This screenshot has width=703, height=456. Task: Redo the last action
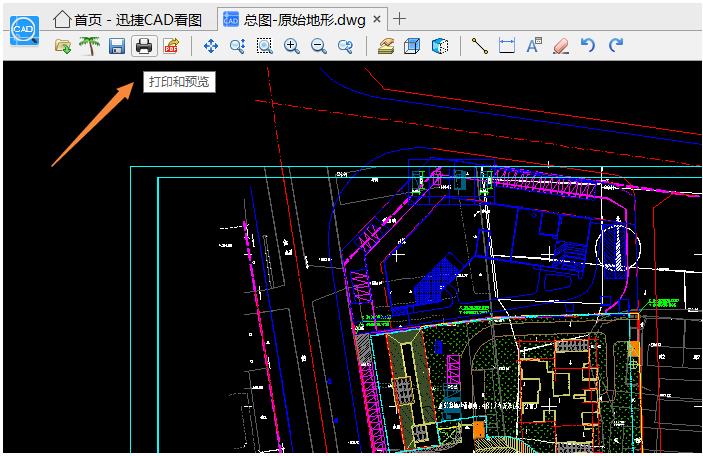pyautogui.click(x=616, y=45)
